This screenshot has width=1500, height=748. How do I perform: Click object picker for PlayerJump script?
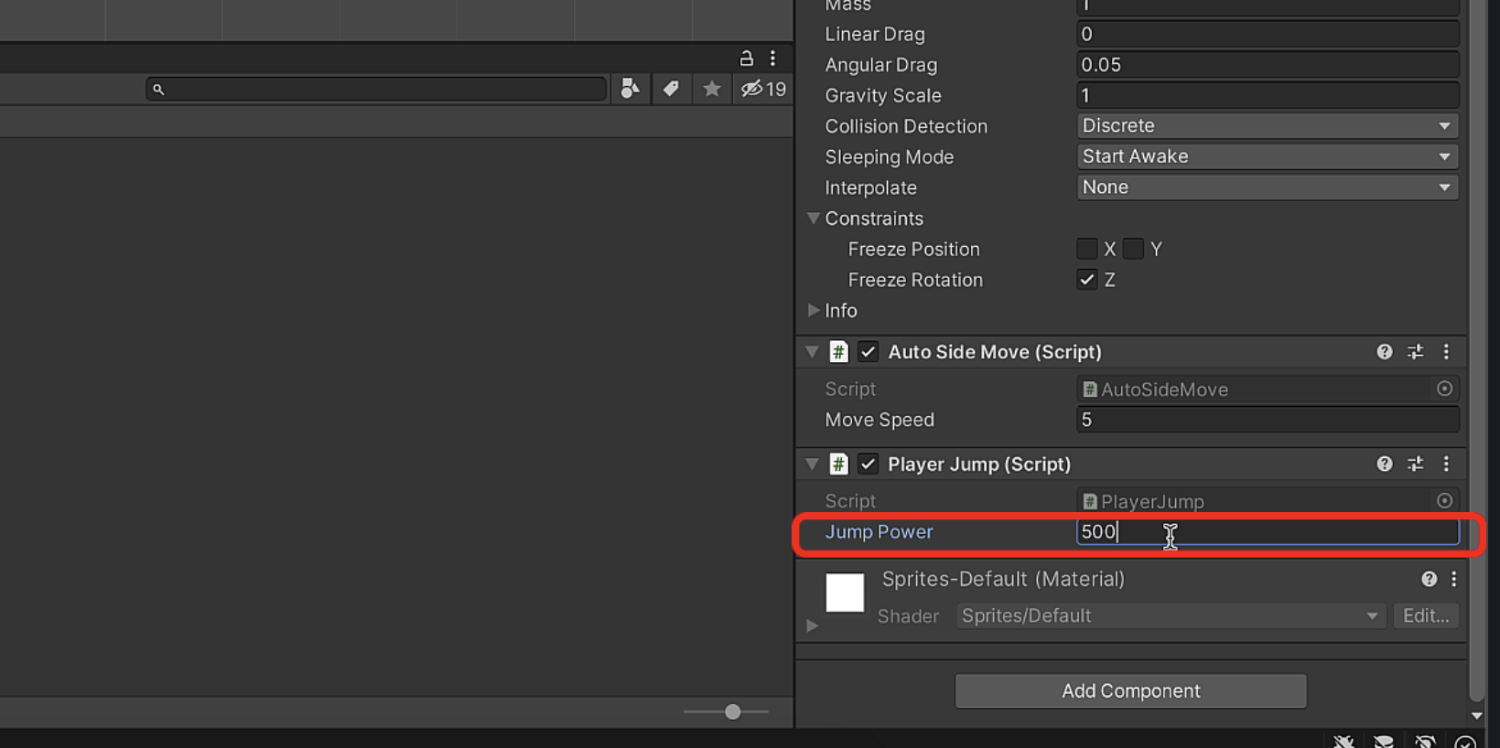[1445, 501]
